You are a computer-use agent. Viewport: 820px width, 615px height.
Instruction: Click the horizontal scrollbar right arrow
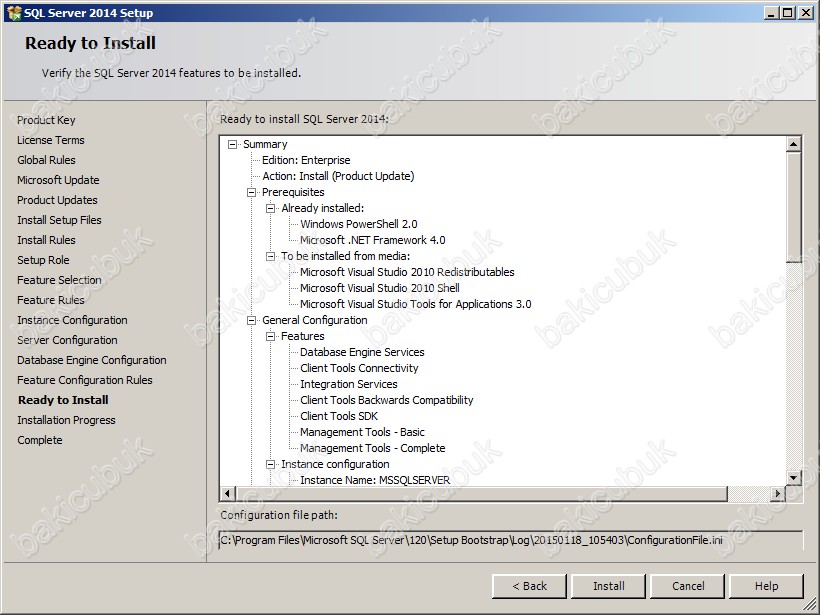(x=777, y=493)
